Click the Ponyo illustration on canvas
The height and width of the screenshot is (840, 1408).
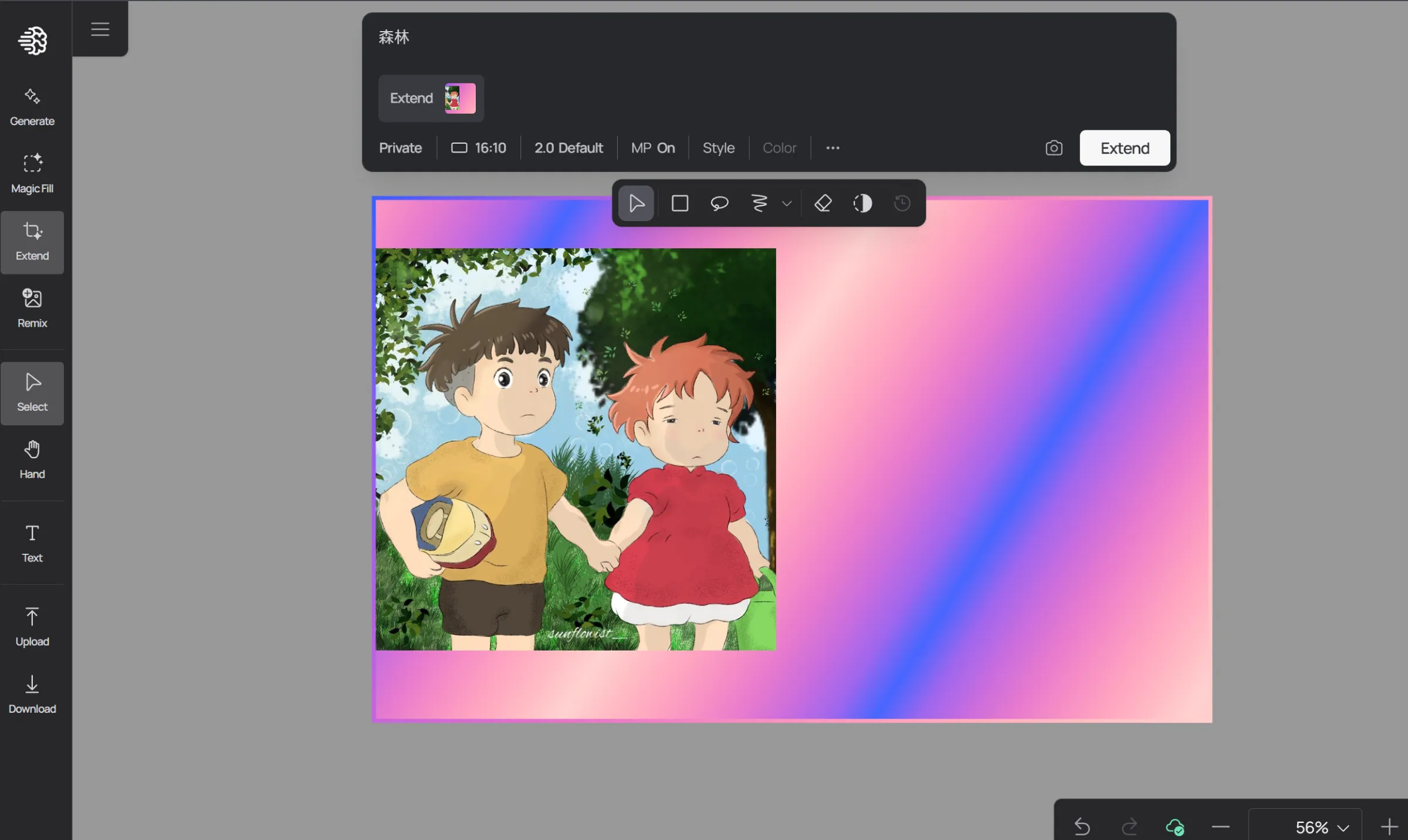click(x=576, y=449)
